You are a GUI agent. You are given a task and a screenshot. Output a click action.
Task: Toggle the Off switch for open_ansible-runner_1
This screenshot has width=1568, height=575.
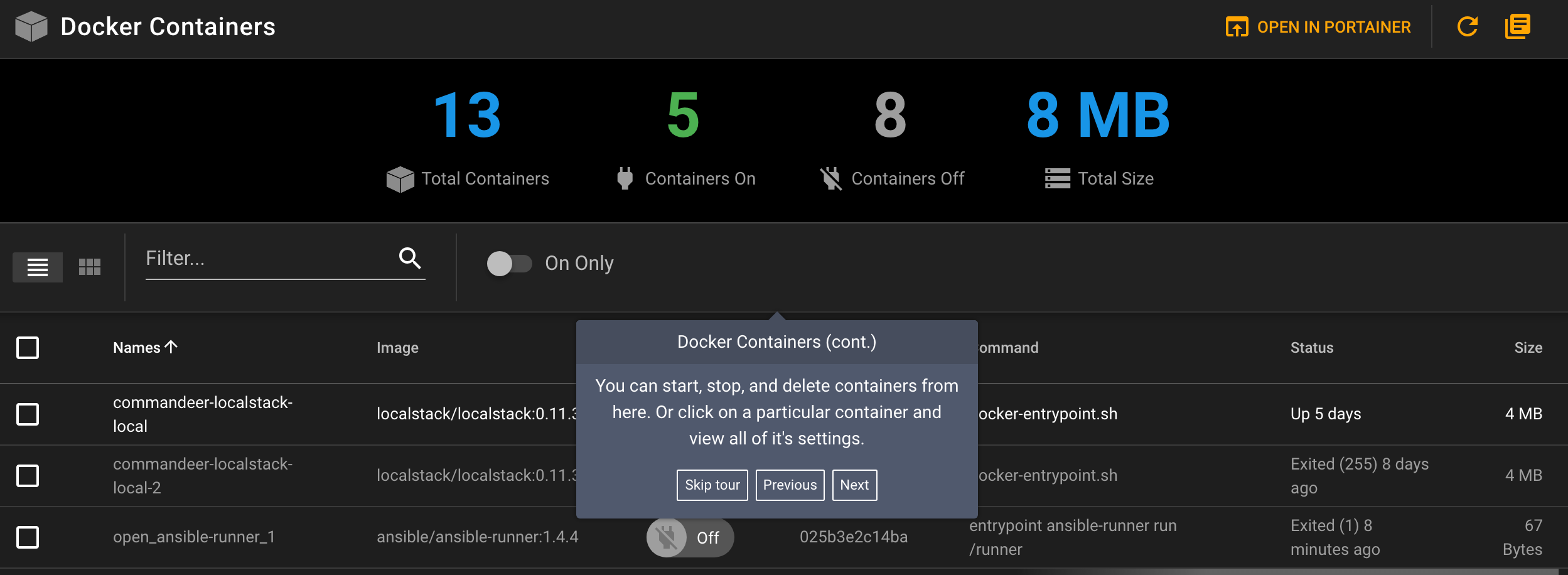tap(690, 537)
